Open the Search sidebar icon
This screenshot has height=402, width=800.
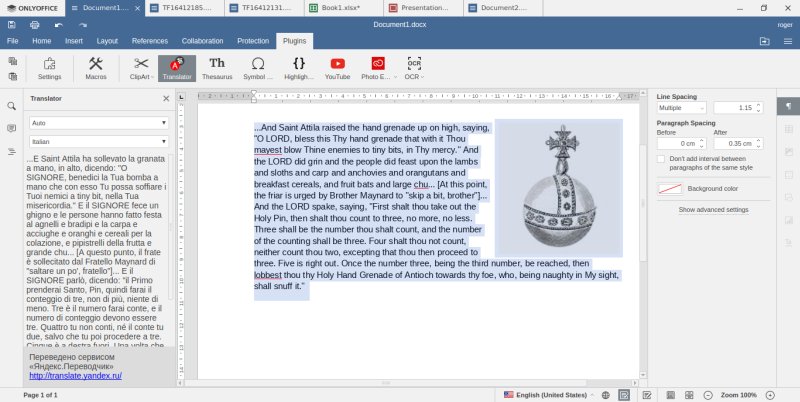click(11, 106)
